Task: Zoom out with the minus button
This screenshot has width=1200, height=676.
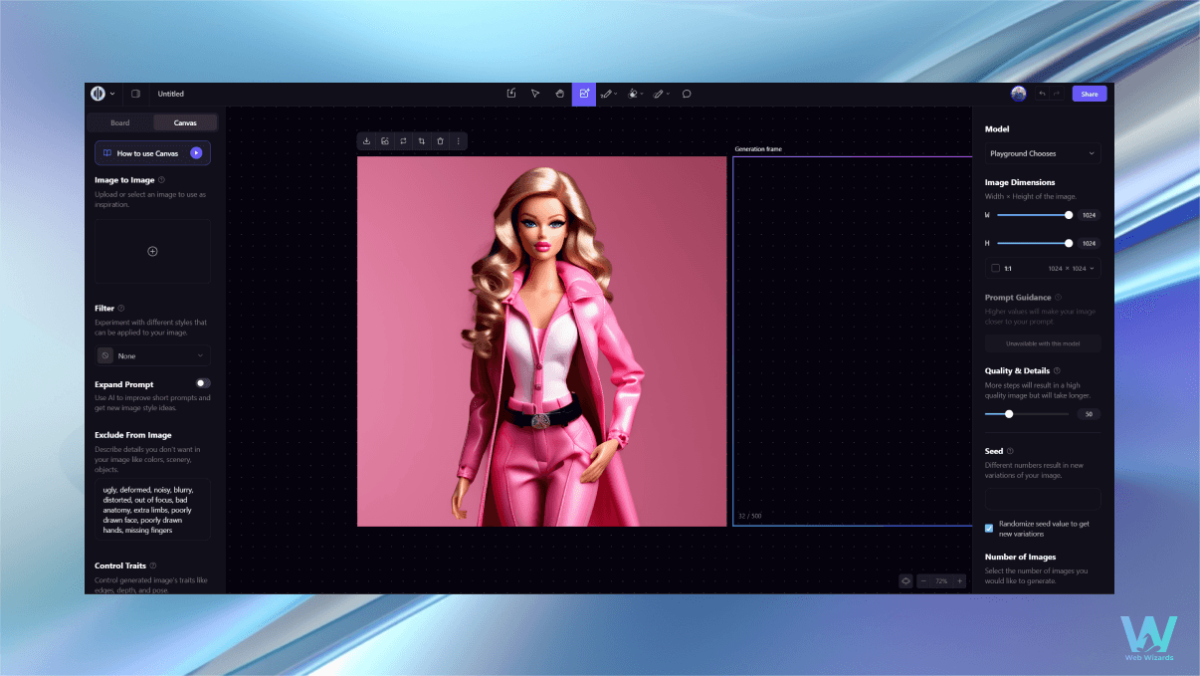Action: [924, 581]
